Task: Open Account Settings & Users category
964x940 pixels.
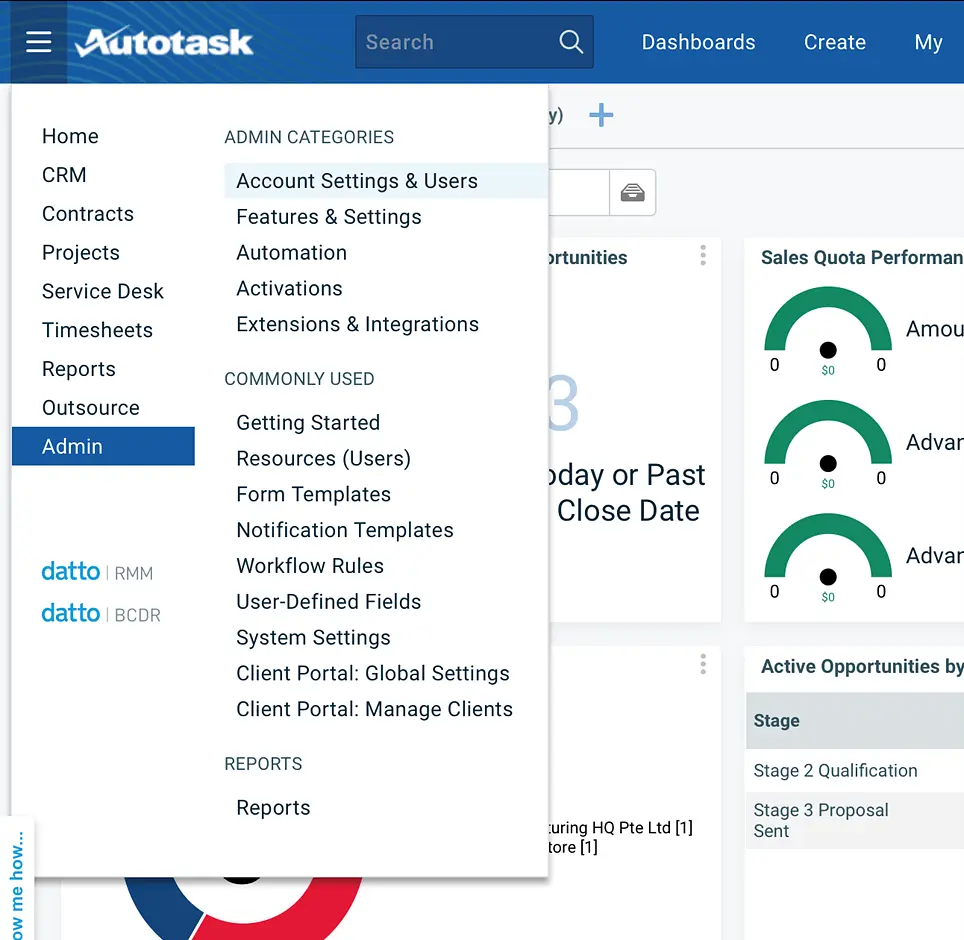Action: click(x=385, y=181)
